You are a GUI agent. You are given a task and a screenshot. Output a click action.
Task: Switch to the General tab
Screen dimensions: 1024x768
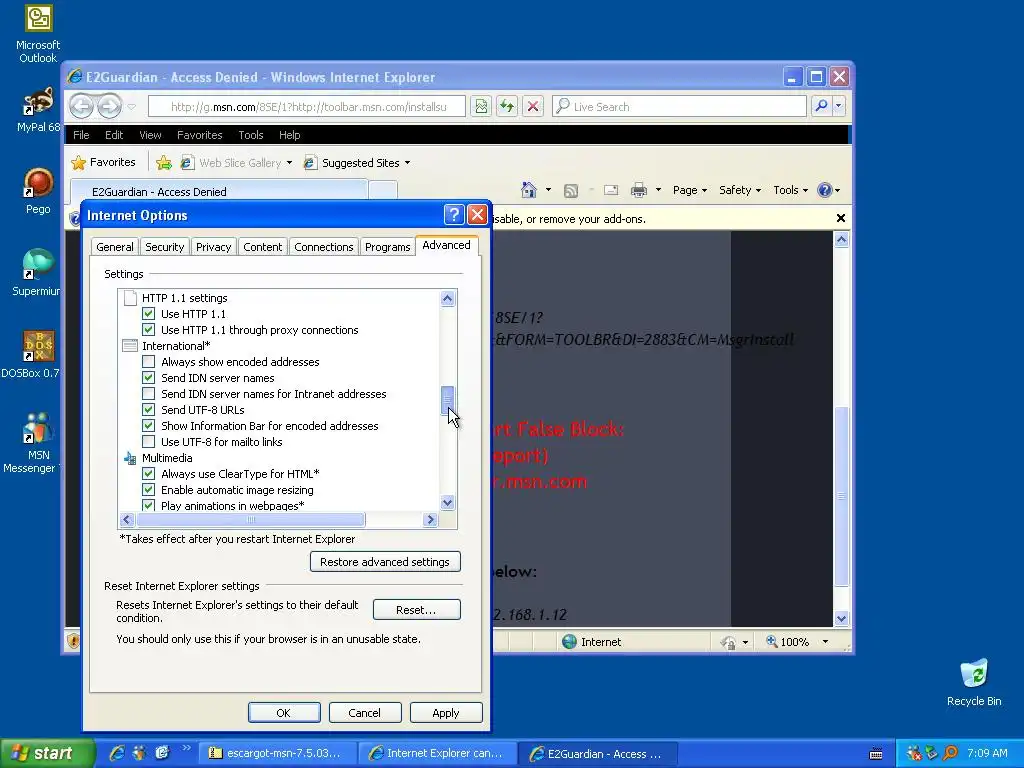click(115, 247)
